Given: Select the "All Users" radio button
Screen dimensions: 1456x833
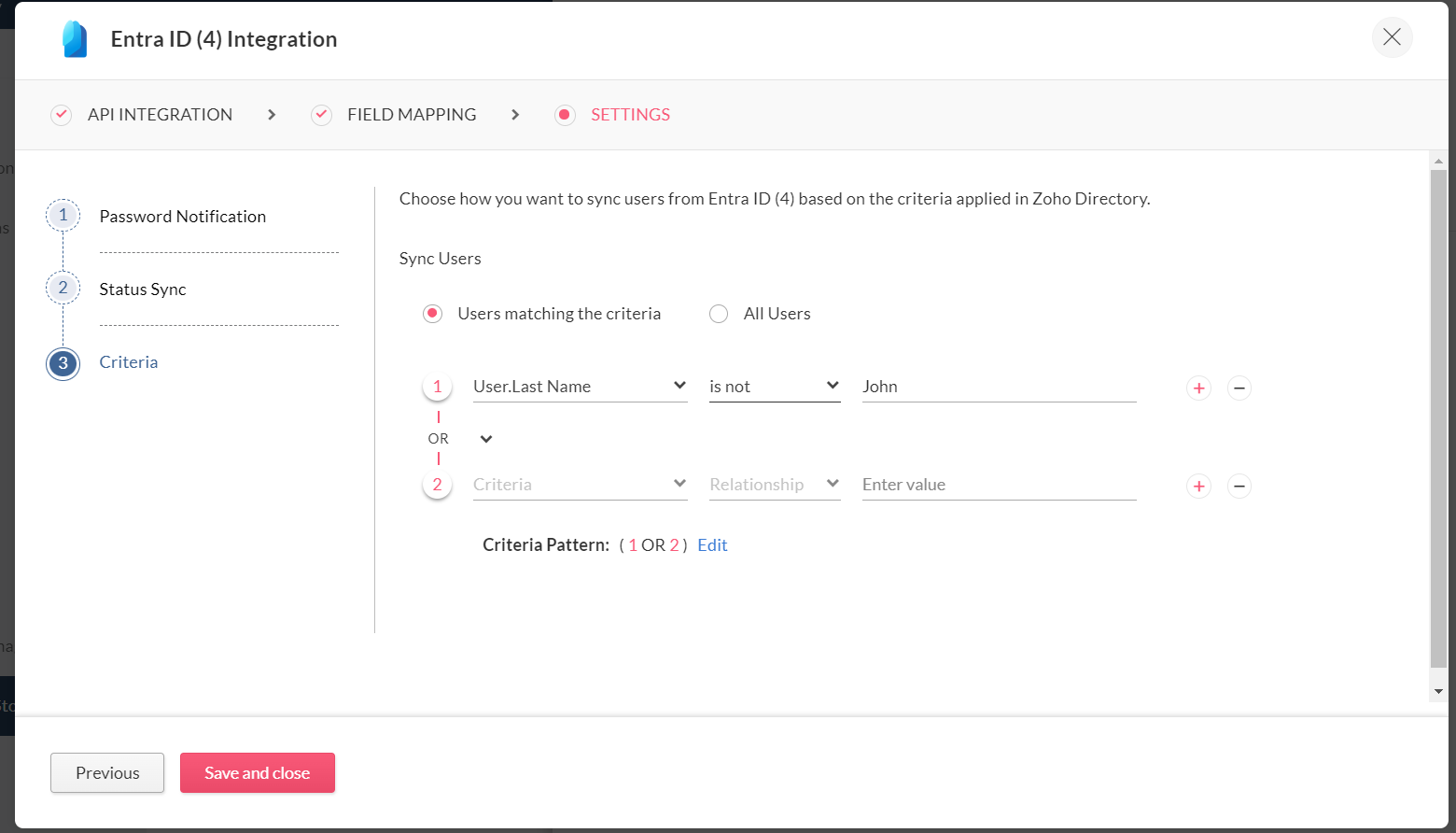Looking at the screenshot, I should pos(719,314).
